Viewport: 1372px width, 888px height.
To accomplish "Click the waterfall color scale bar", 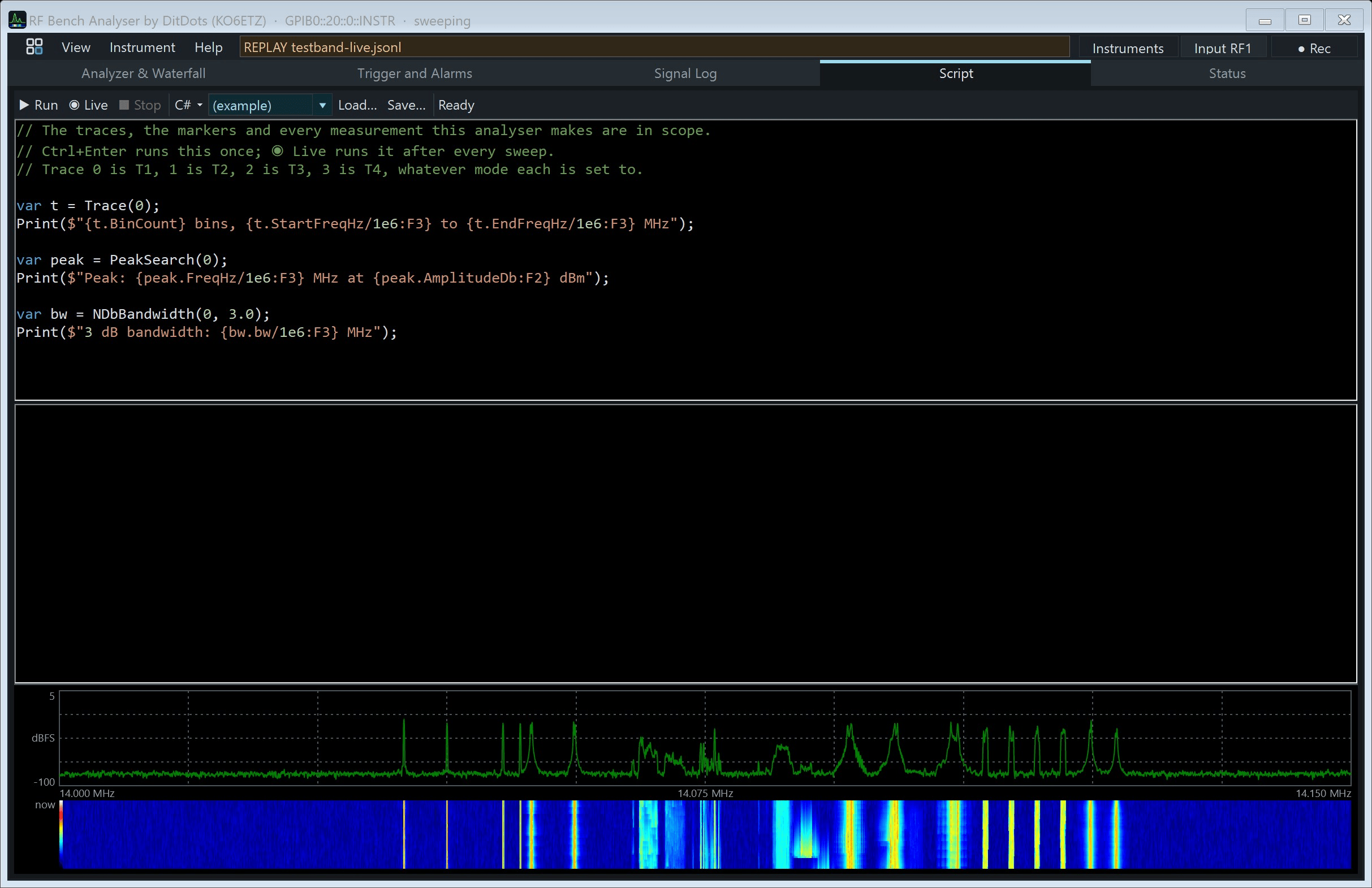I will (61, 834).
